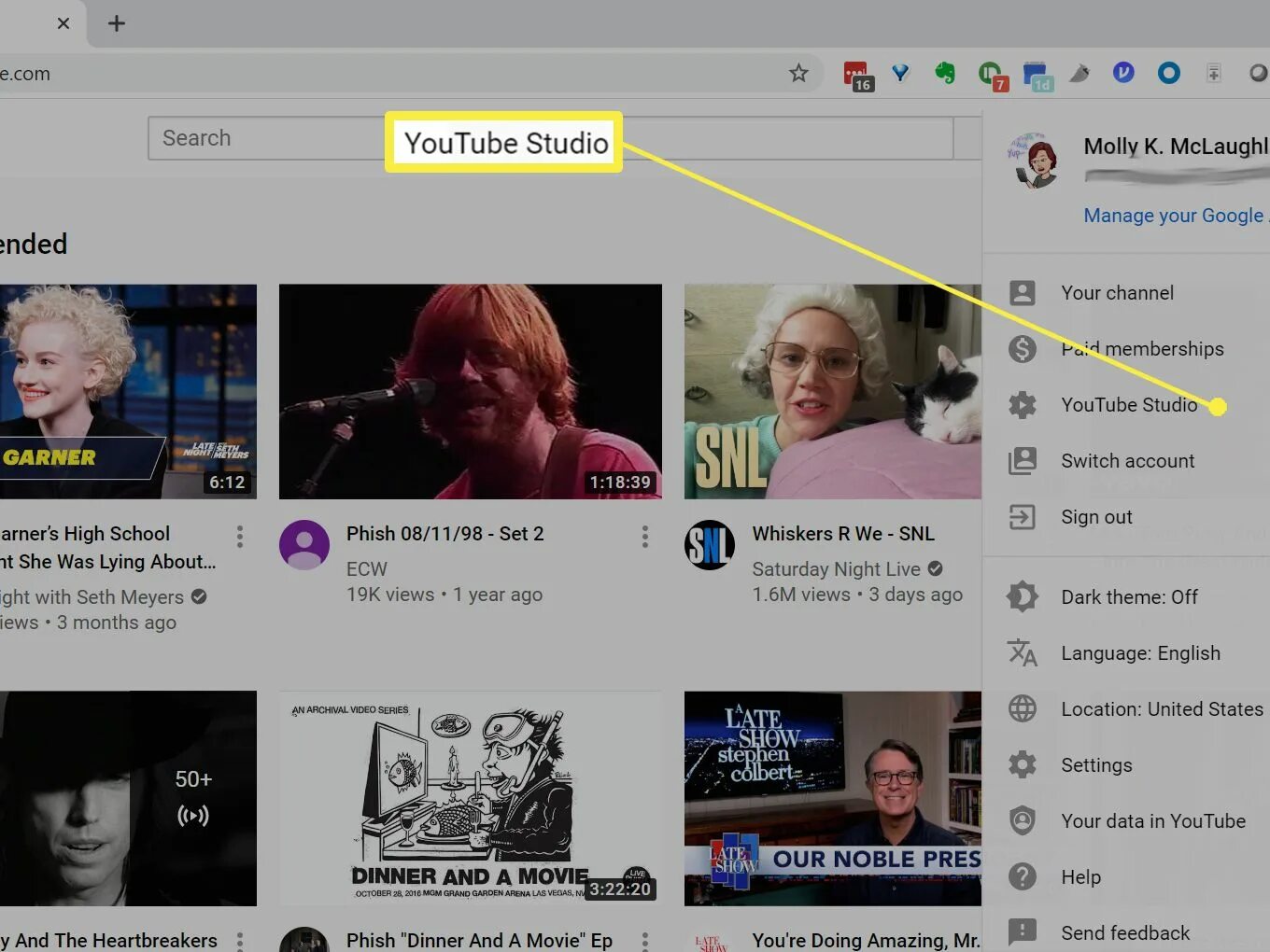Click Manage your Google Account link
The width and height of the screenshot is (1270, 952).
pyautogui.click(x=1176, y=216)
